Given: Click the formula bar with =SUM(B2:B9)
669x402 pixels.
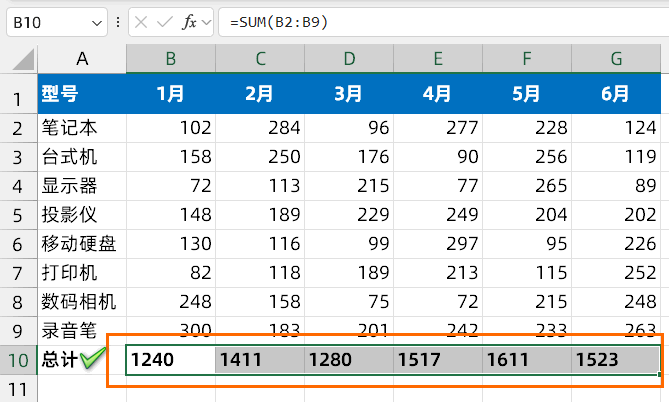Looking at the screenshot, I should click(444, 22).
